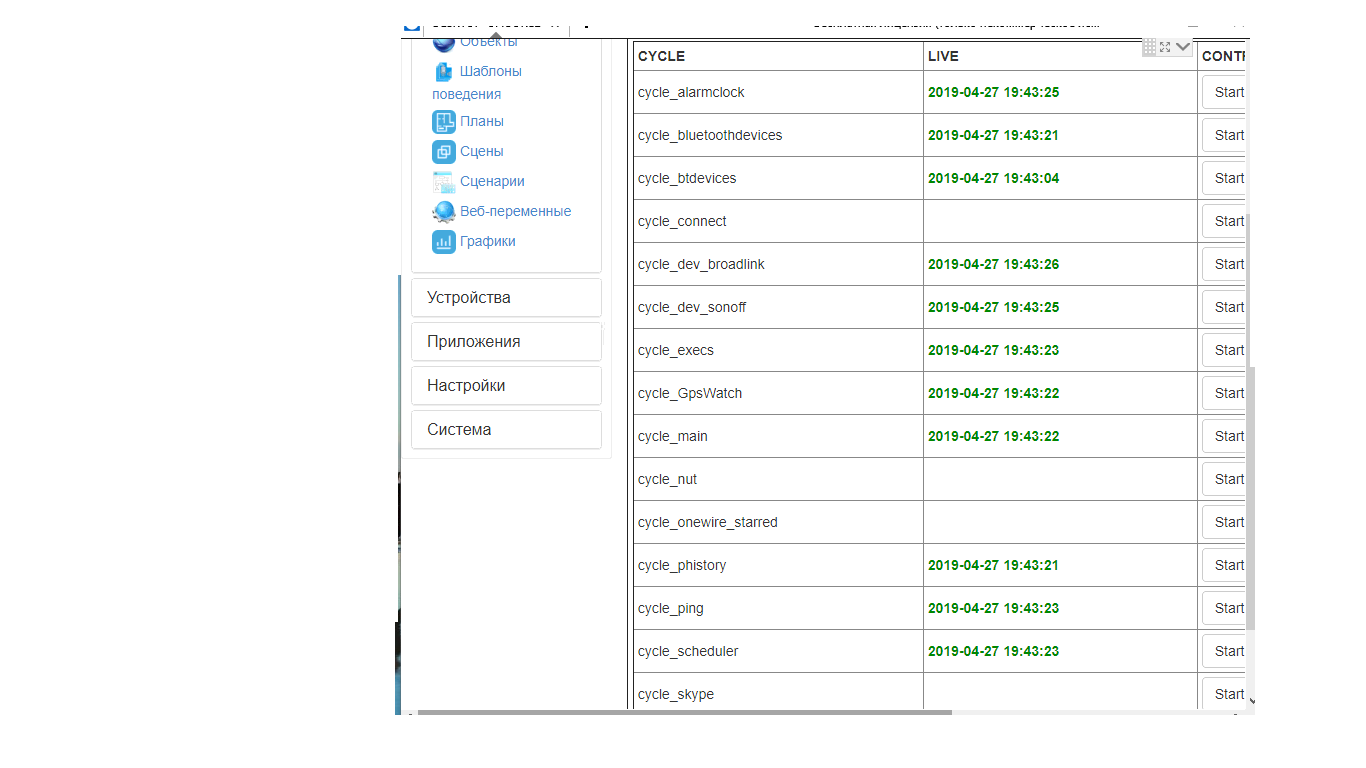The image size is (1366, 768).
Task: Open the Шаблоны поведения link
Action: (477, 82)
